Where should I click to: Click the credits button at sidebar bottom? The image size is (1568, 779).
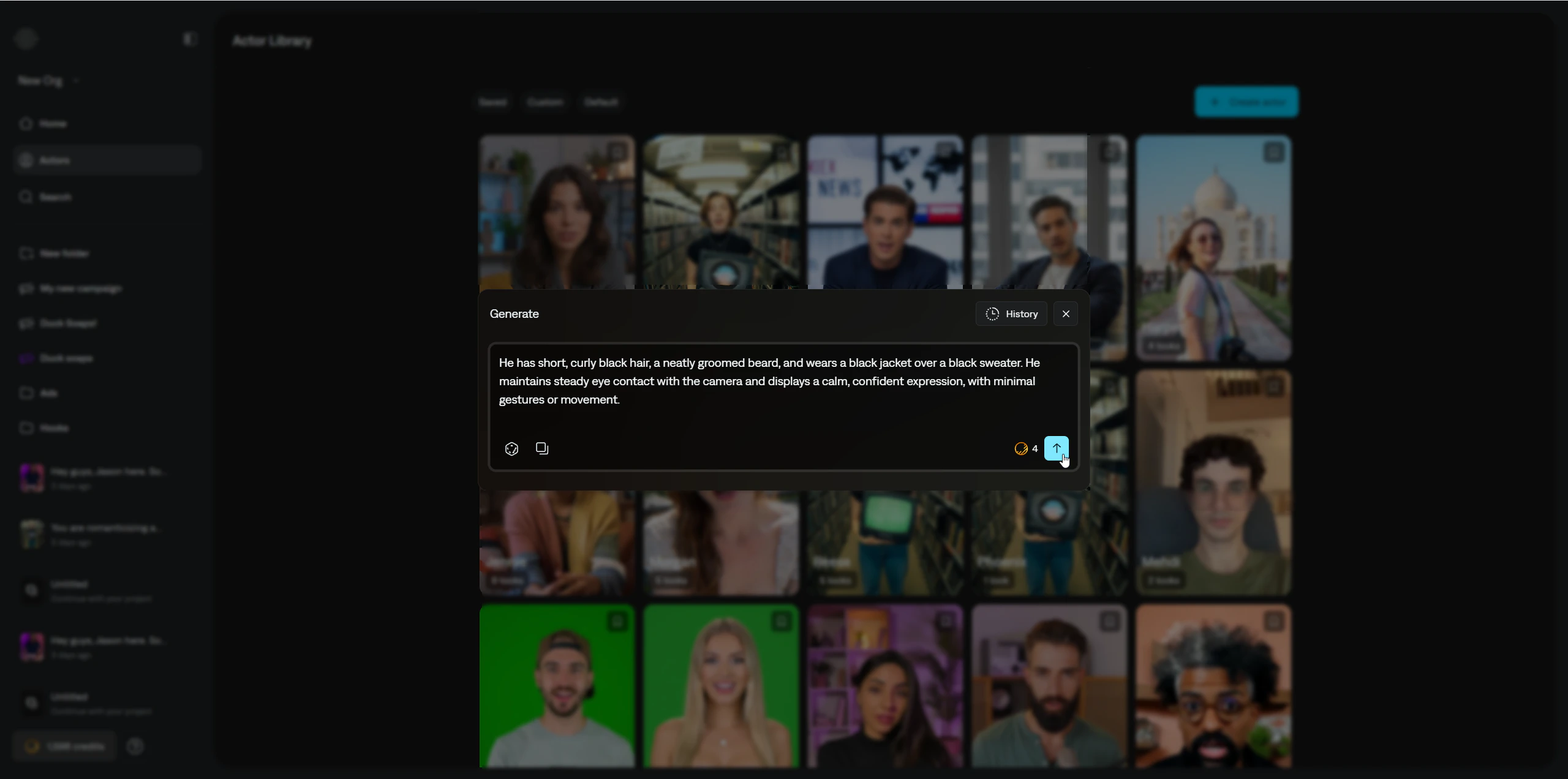(x=64, y=747)
